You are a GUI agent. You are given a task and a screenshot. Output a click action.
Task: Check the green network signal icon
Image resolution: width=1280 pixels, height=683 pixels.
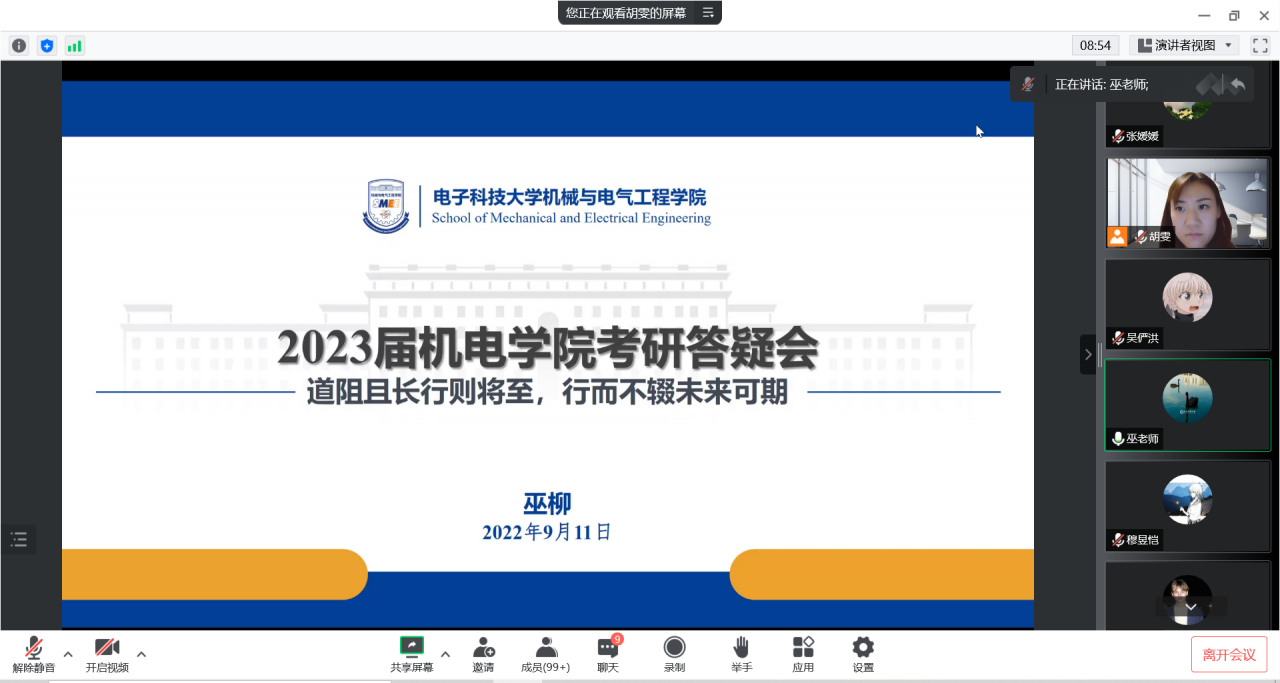[x=75, y=45]
